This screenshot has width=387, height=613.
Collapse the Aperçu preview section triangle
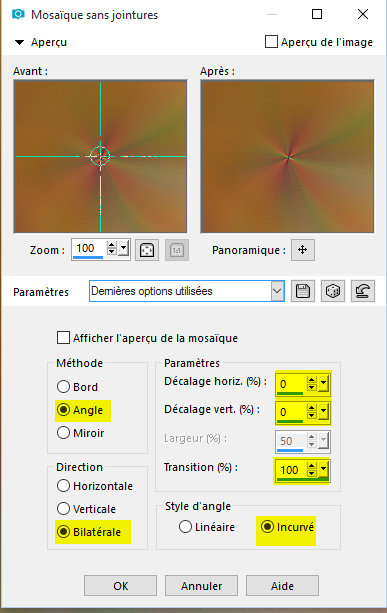point(19,42)
